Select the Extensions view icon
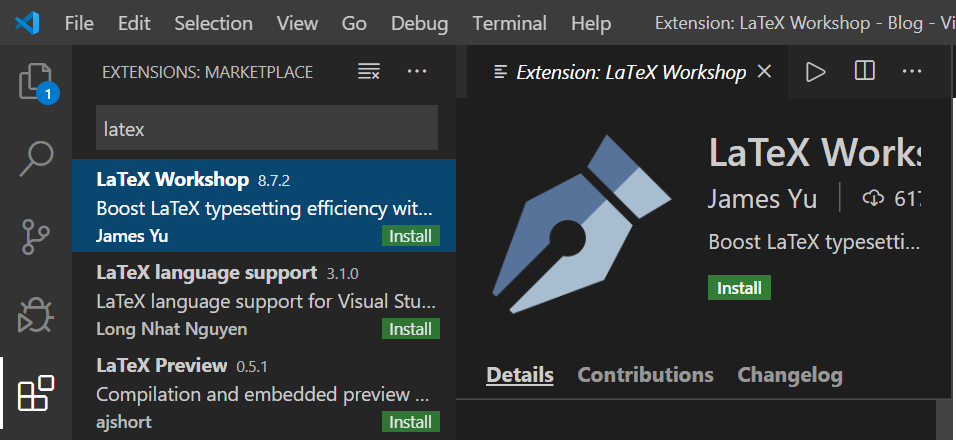This screenshot has width=956, height=440. (x=36, y=393)
